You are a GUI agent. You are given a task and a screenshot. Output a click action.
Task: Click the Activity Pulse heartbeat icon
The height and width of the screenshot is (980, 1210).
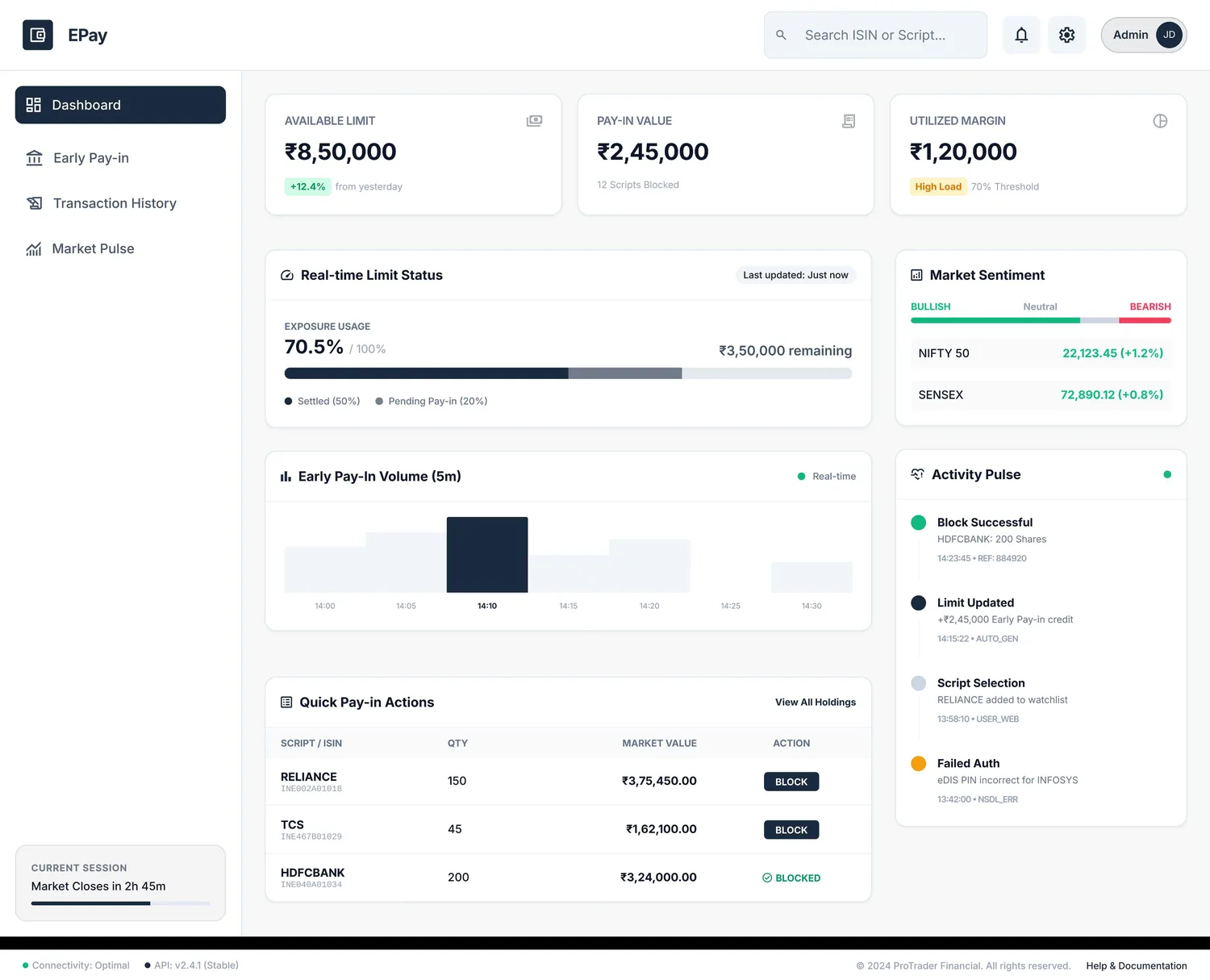pos(917,474)
